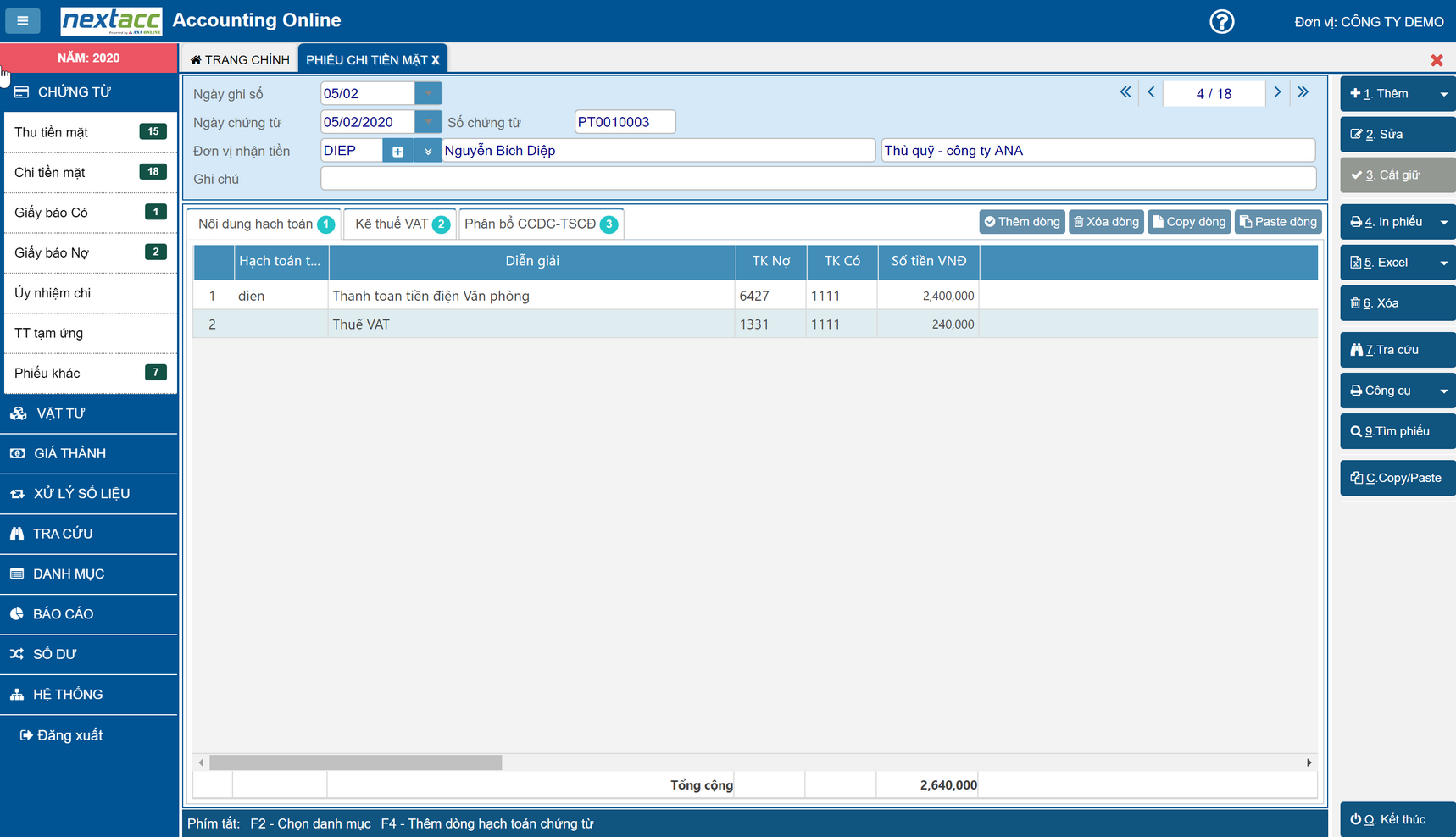Image resolution: width=1456 pixels, height=837 pixels.
Task: Click Xóa dòng trash button
Action: click(1106, 222)
